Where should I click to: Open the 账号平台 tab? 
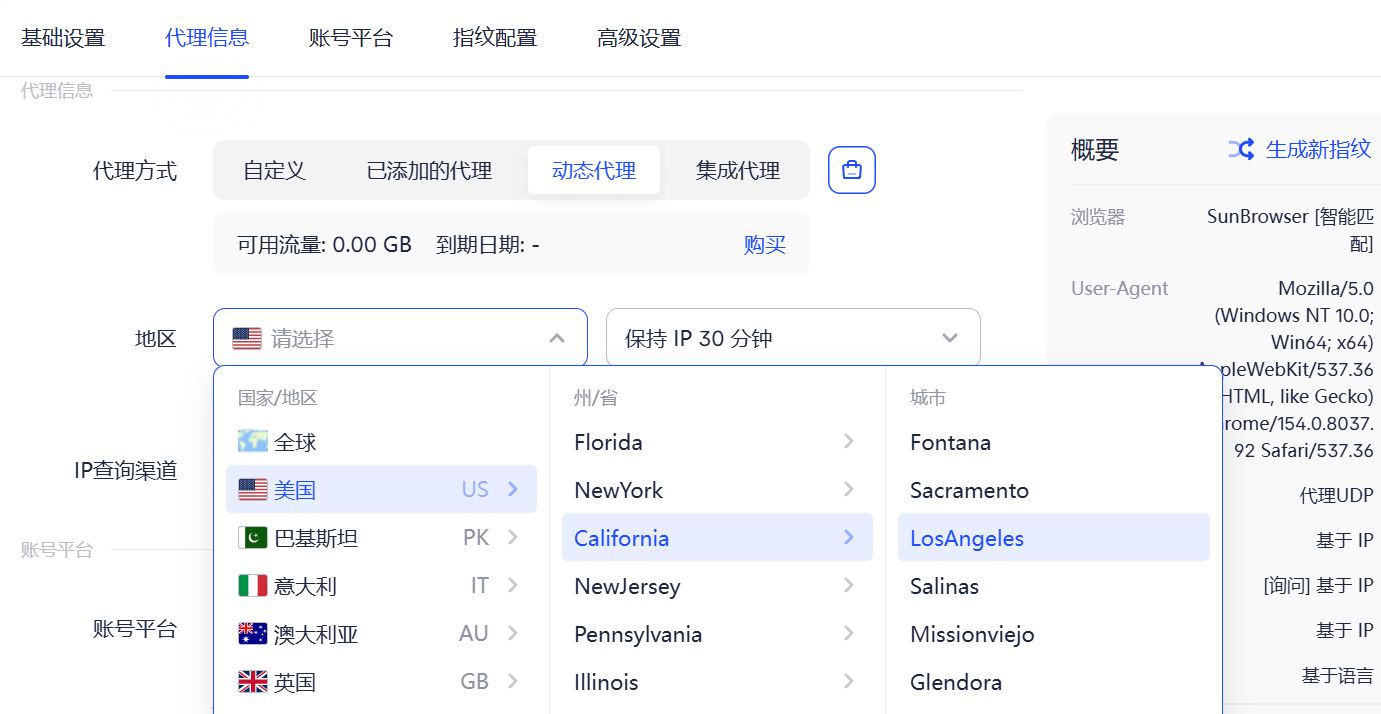pos(351,38)
